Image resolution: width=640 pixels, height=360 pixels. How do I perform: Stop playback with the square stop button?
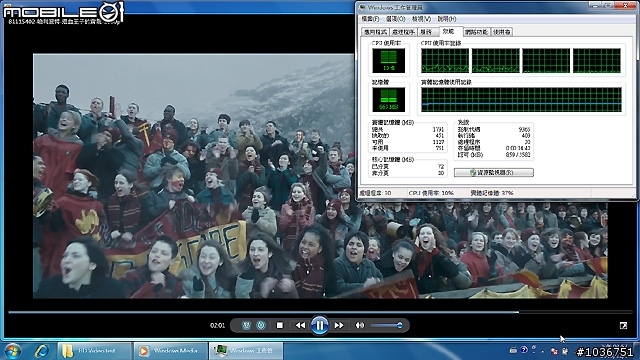click(x=280, y=325)
